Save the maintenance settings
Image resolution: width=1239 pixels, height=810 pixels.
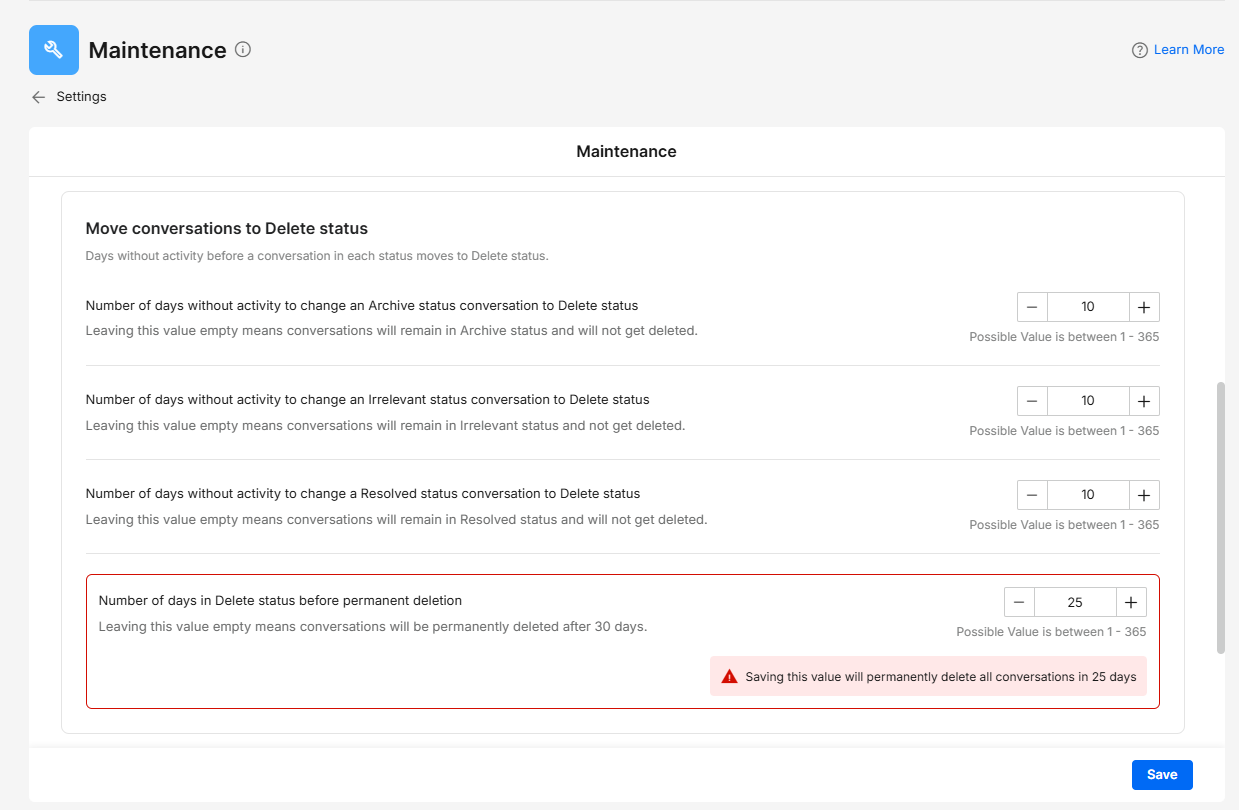pos(1162,775)
